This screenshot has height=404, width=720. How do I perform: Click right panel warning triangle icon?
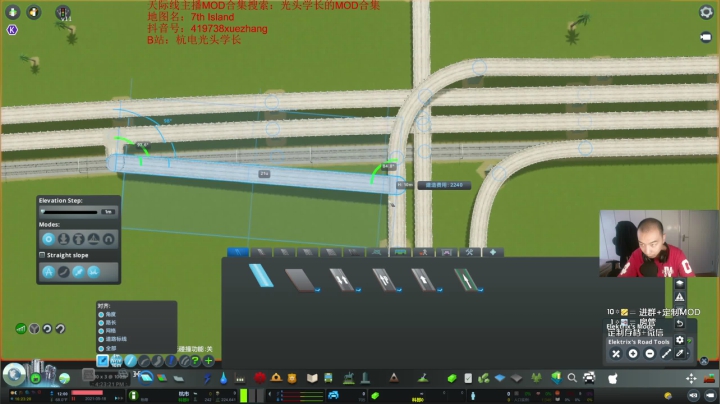click(680, 297)
